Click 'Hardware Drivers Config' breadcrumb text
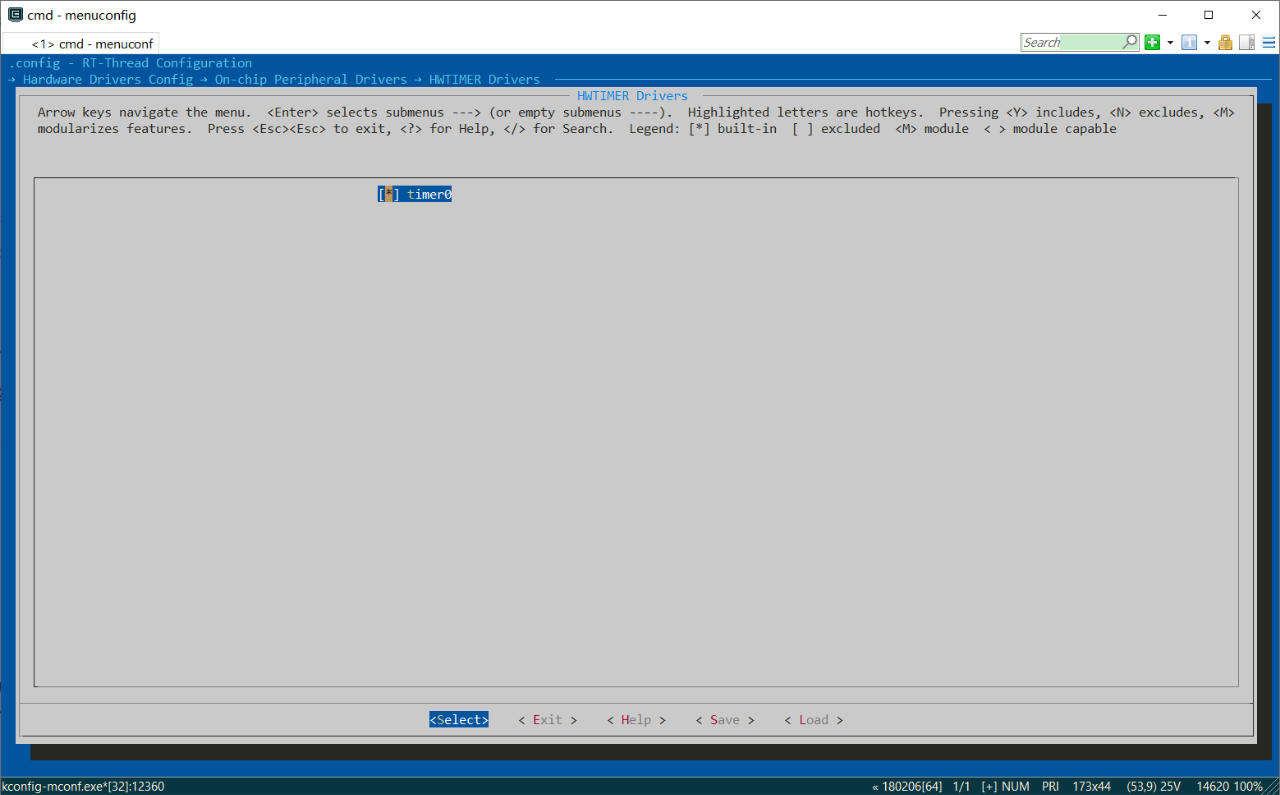The image size is (1280, 795). 108,79
